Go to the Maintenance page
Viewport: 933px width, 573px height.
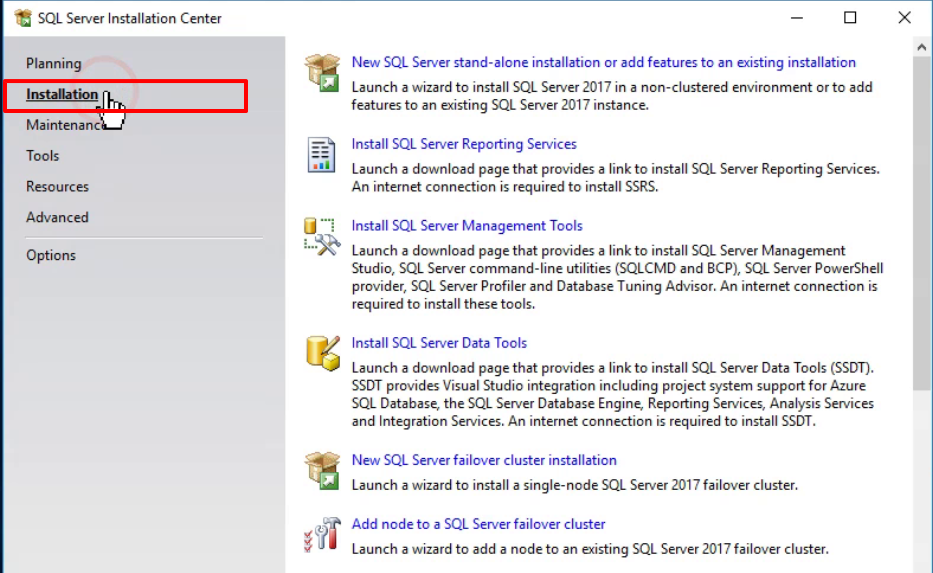pyautogui.click(x=64, y=125)
